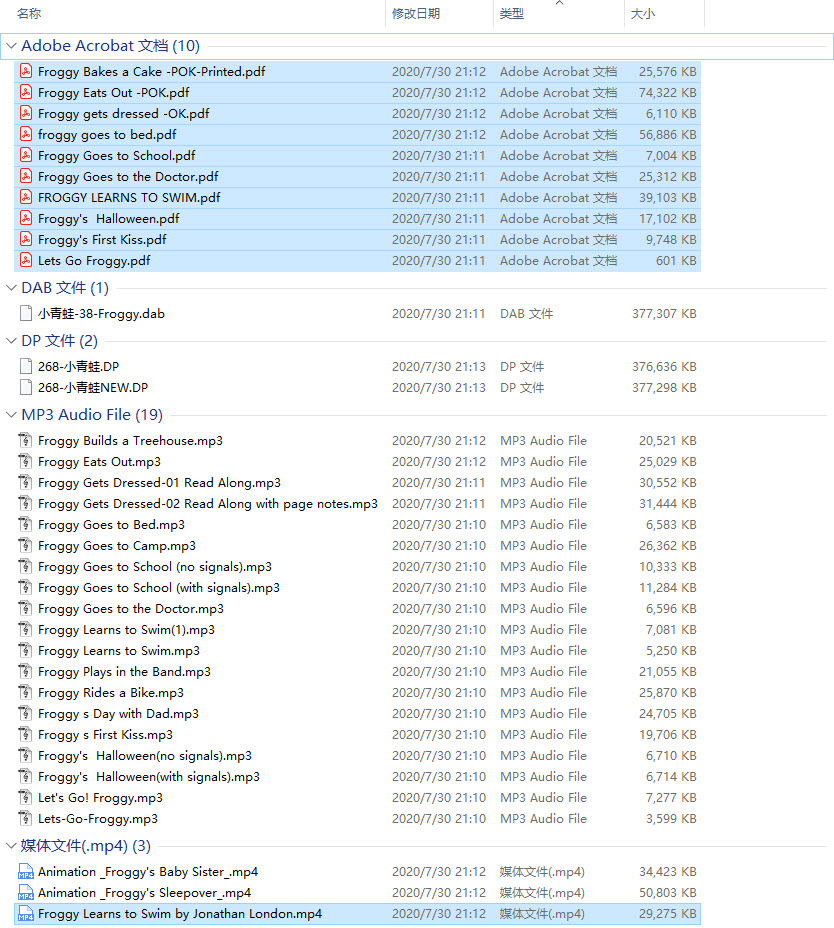Viewport: 834px width, 928px height.
Task: Sort by 名称 column header
Action: pyautogui.click(x=30, y=13)
